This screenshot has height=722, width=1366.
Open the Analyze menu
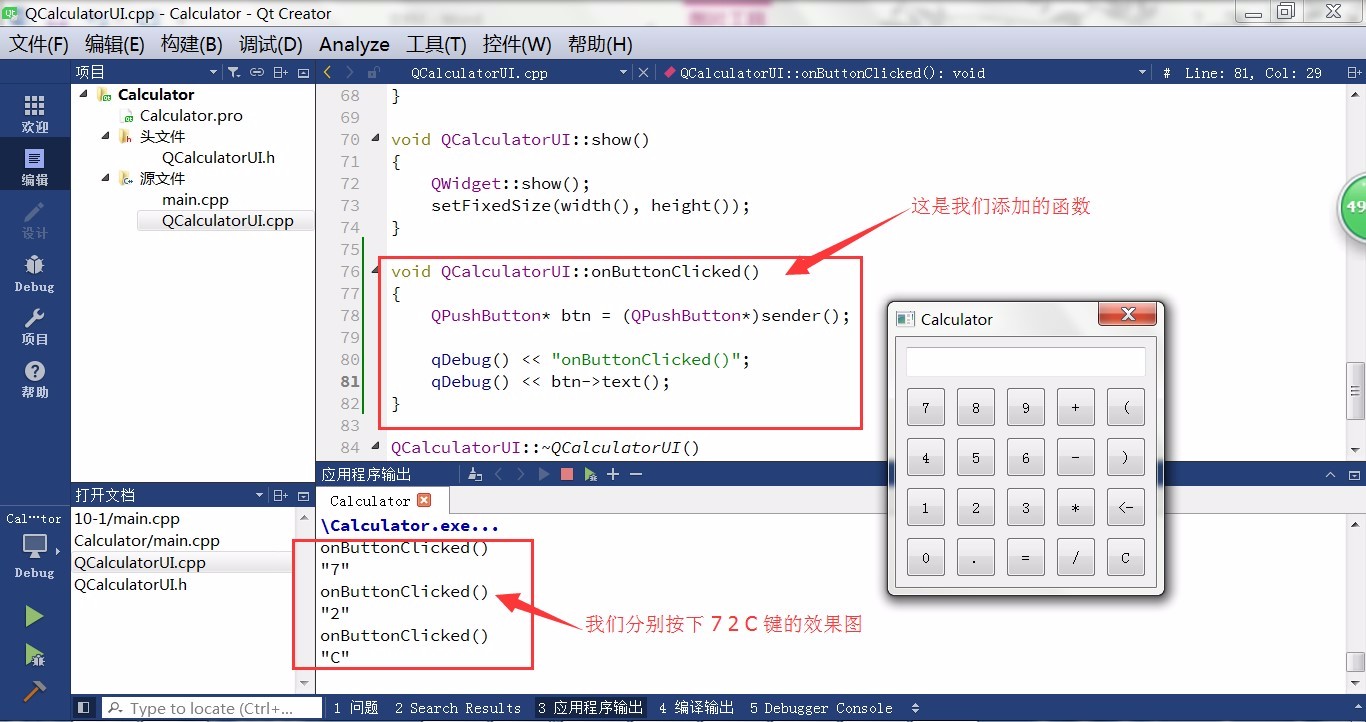(354, 44)
